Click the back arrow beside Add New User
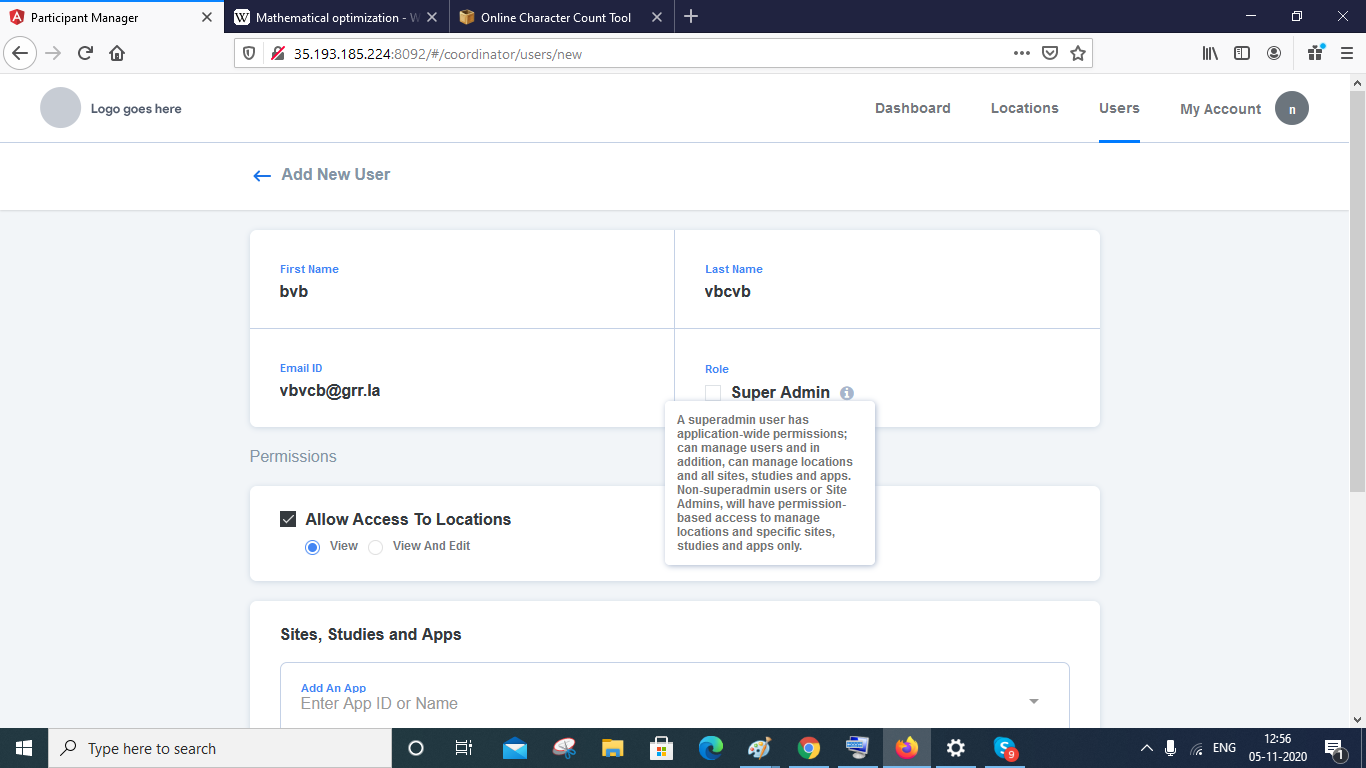The width and height of the screenshot is (1366, 768). click(261, 175)
